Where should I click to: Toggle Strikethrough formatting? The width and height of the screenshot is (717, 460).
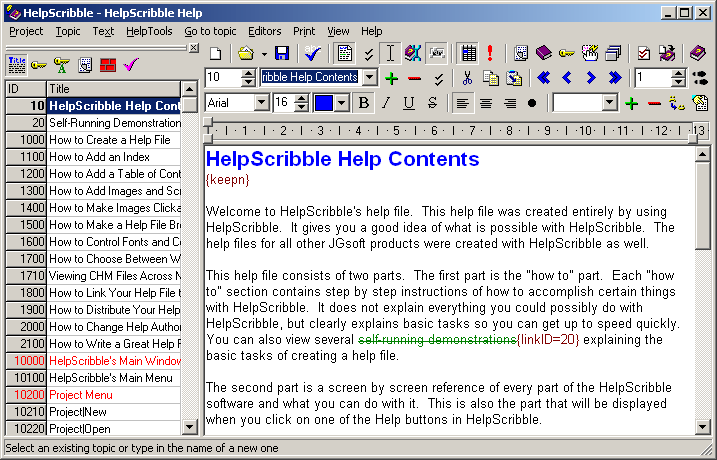432,103
